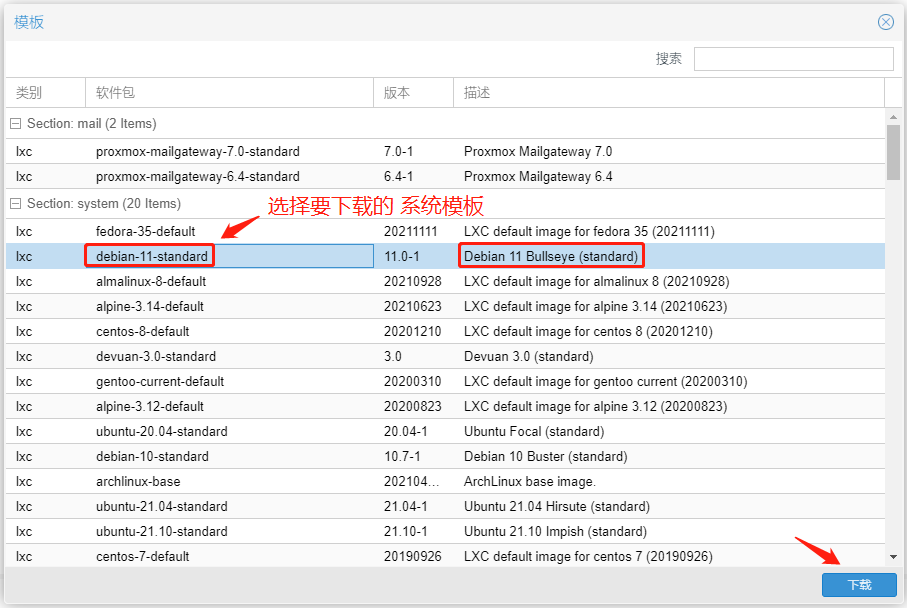Select the debian-11-standard template row

152,257
